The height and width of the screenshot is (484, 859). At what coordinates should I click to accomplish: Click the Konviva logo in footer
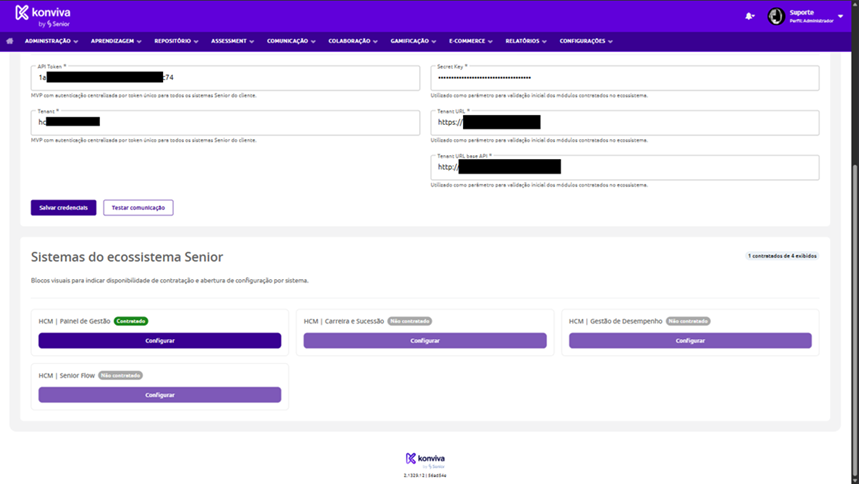[425, 460]
